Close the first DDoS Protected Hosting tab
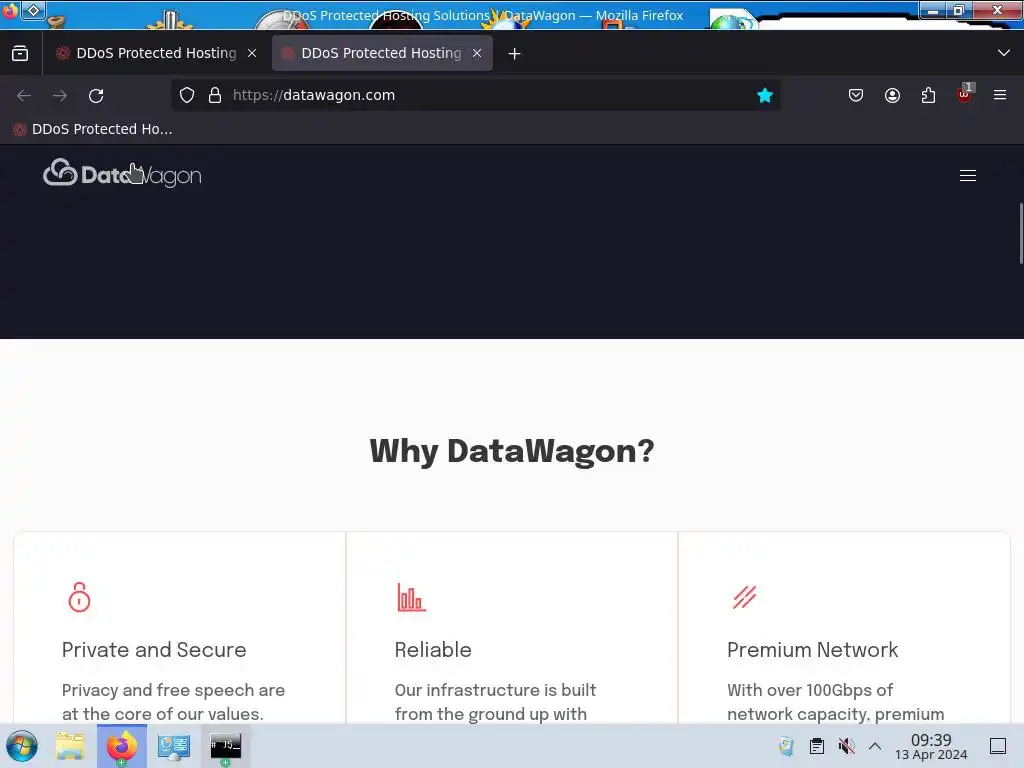The width and height of the screenshot is (1024, 768). pos(252,54)
